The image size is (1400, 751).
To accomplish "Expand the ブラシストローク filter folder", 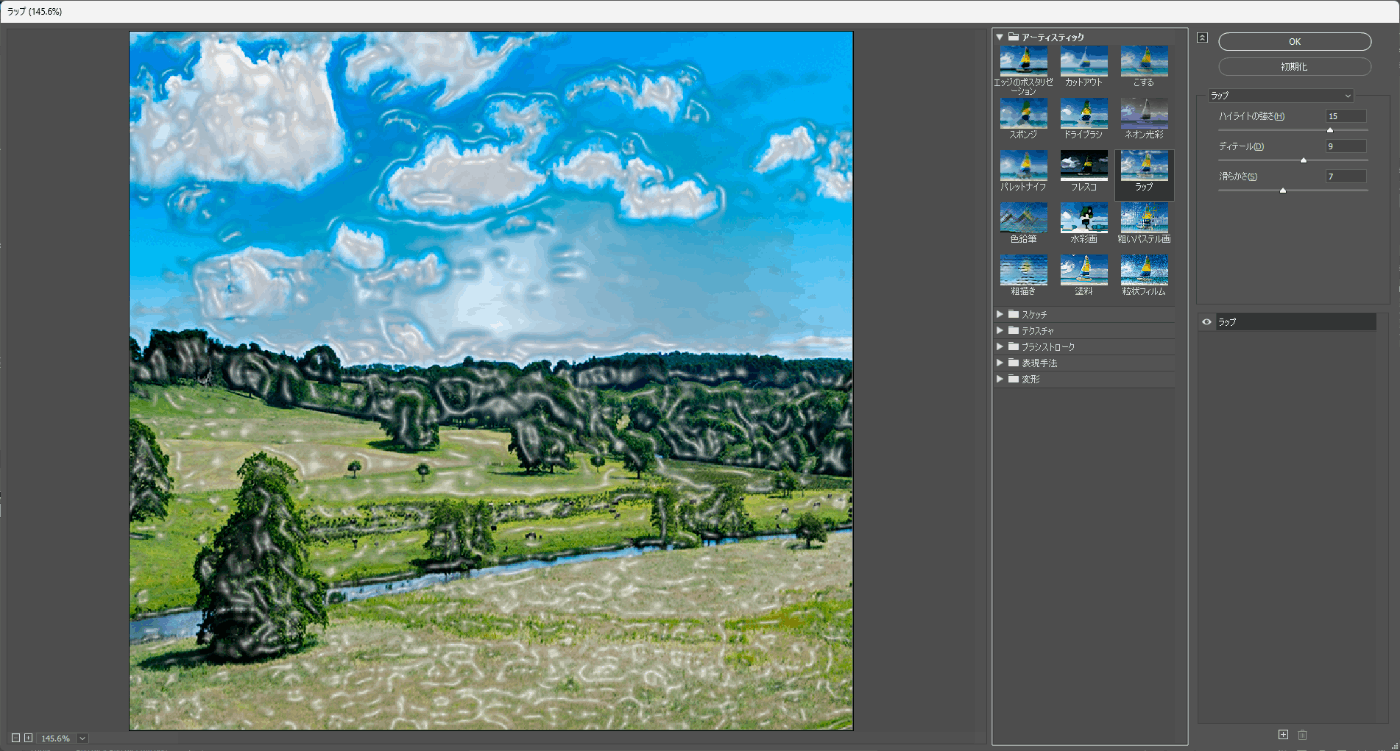I will 1000,347.
